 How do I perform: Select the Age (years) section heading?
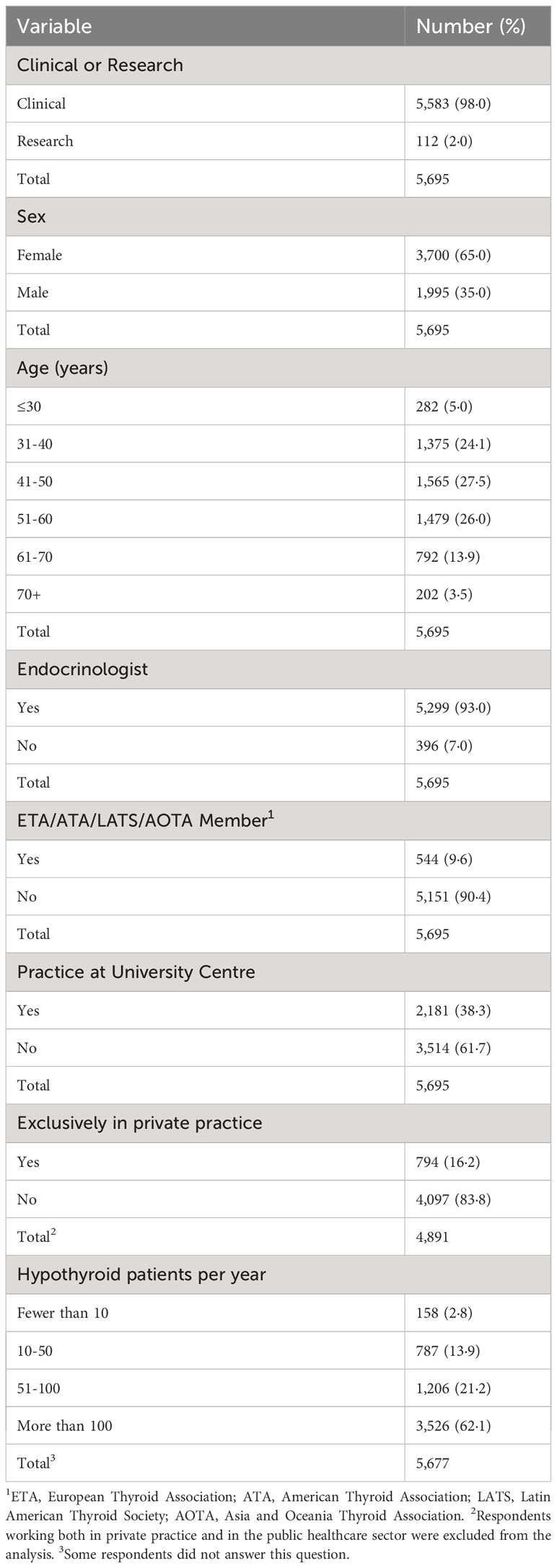[63, 368]
